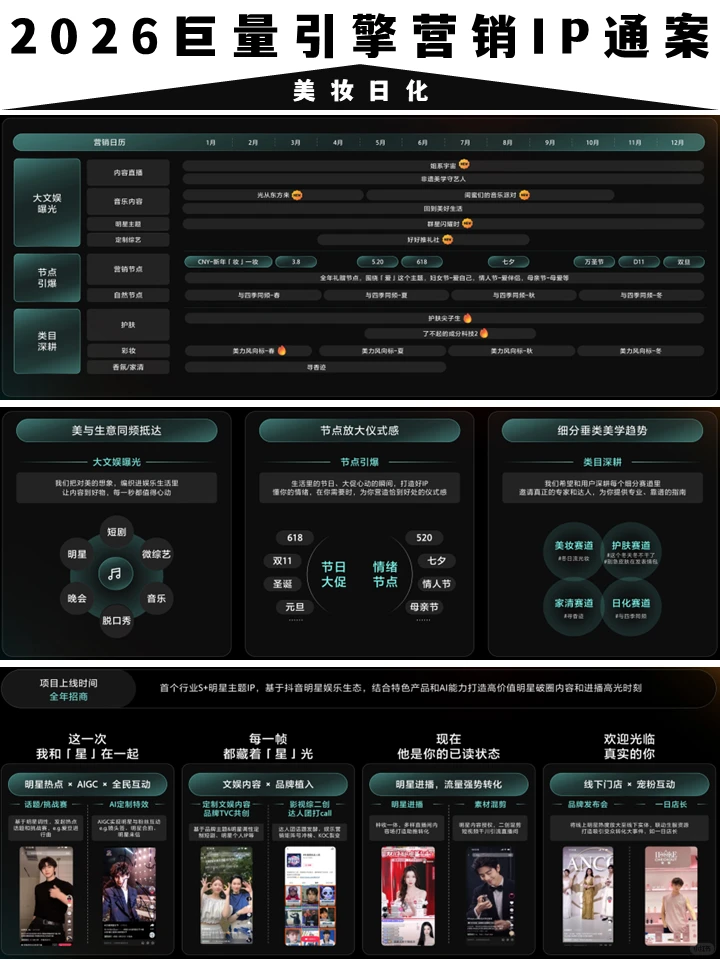Select the 文娱内容 × 品牌植入 header

coord(268,784)
